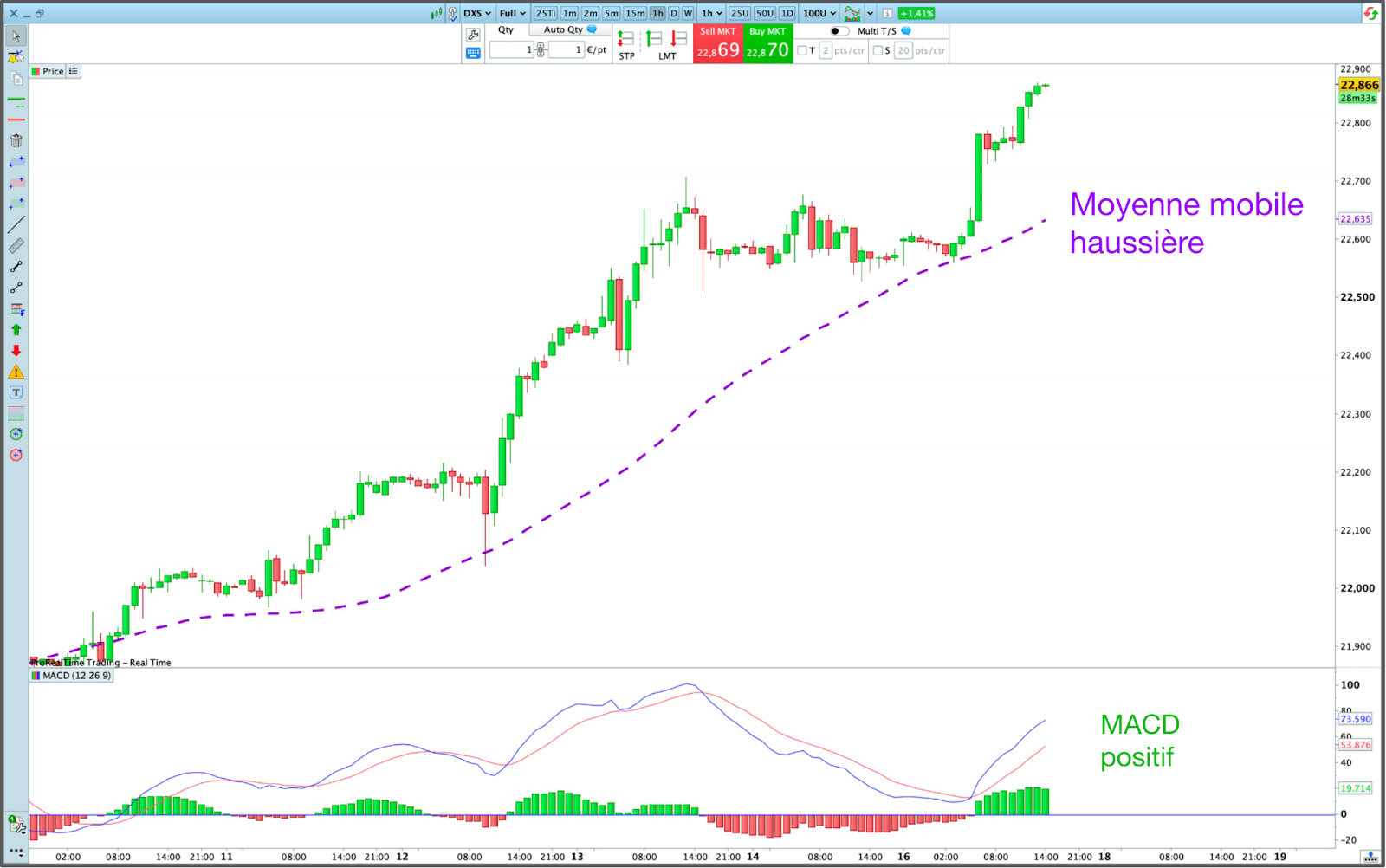The width and height of the screenshot is (1386, 868).
Task: Click the yellow warning alert icon
Action: click(x=16, y=372)
